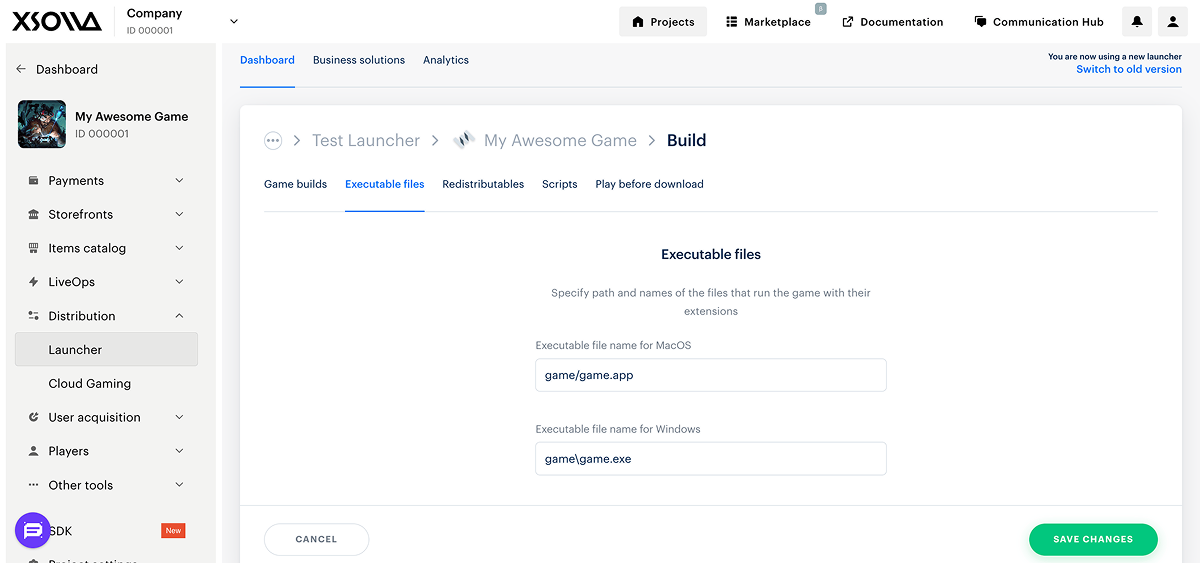The image size is (1200, 563).
Task: Open Documentation external link
Action: tap(892, 22)
